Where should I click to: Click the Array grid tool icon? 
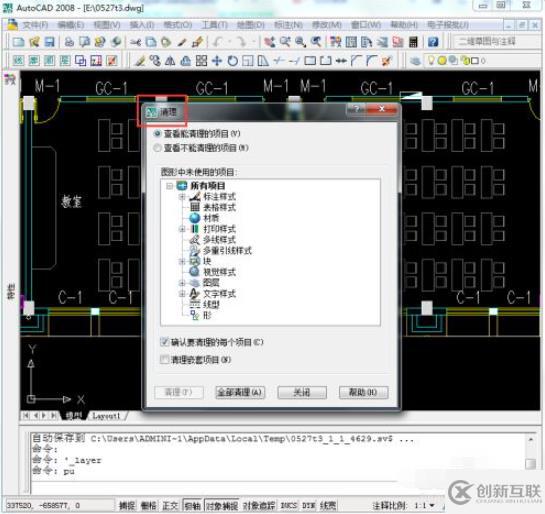click(x=201, y=61)
